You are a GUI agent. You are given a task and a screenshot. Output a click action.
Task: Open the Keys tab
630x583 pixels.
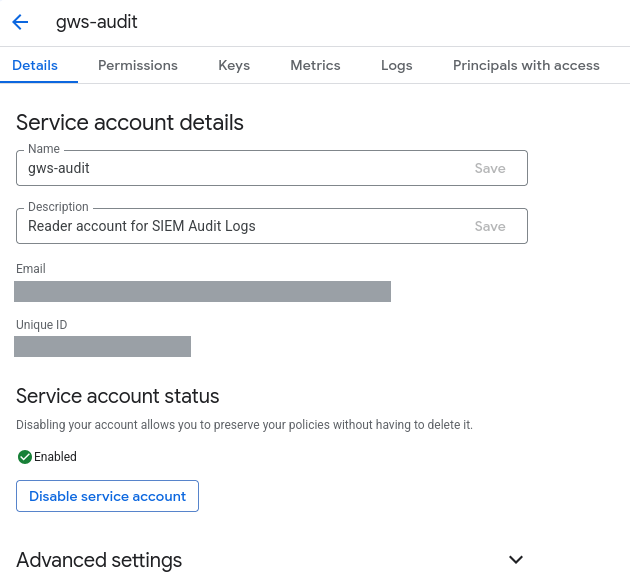234,65
